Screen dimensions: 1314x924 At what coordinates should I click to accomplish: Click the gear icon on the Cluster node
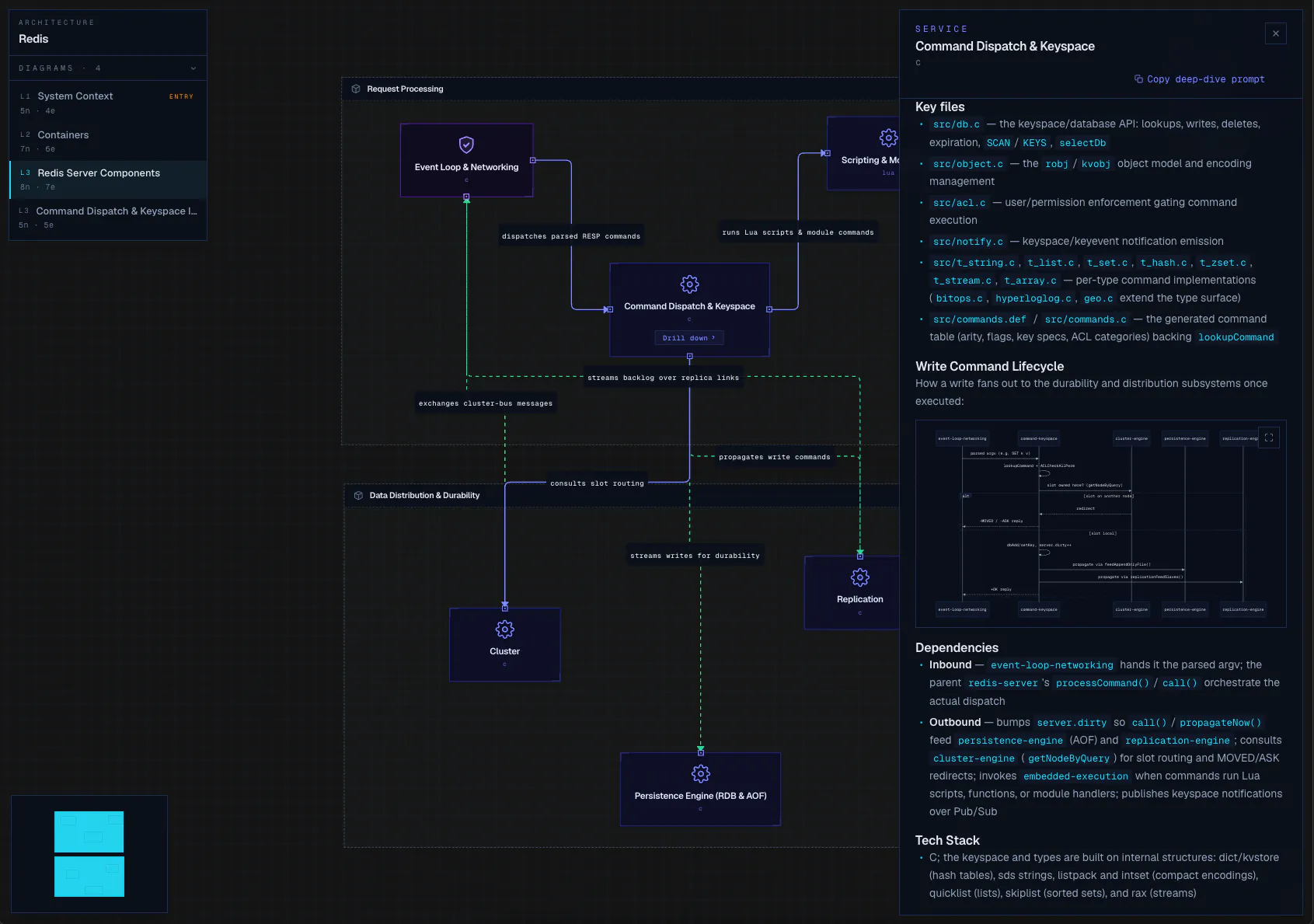505,629
